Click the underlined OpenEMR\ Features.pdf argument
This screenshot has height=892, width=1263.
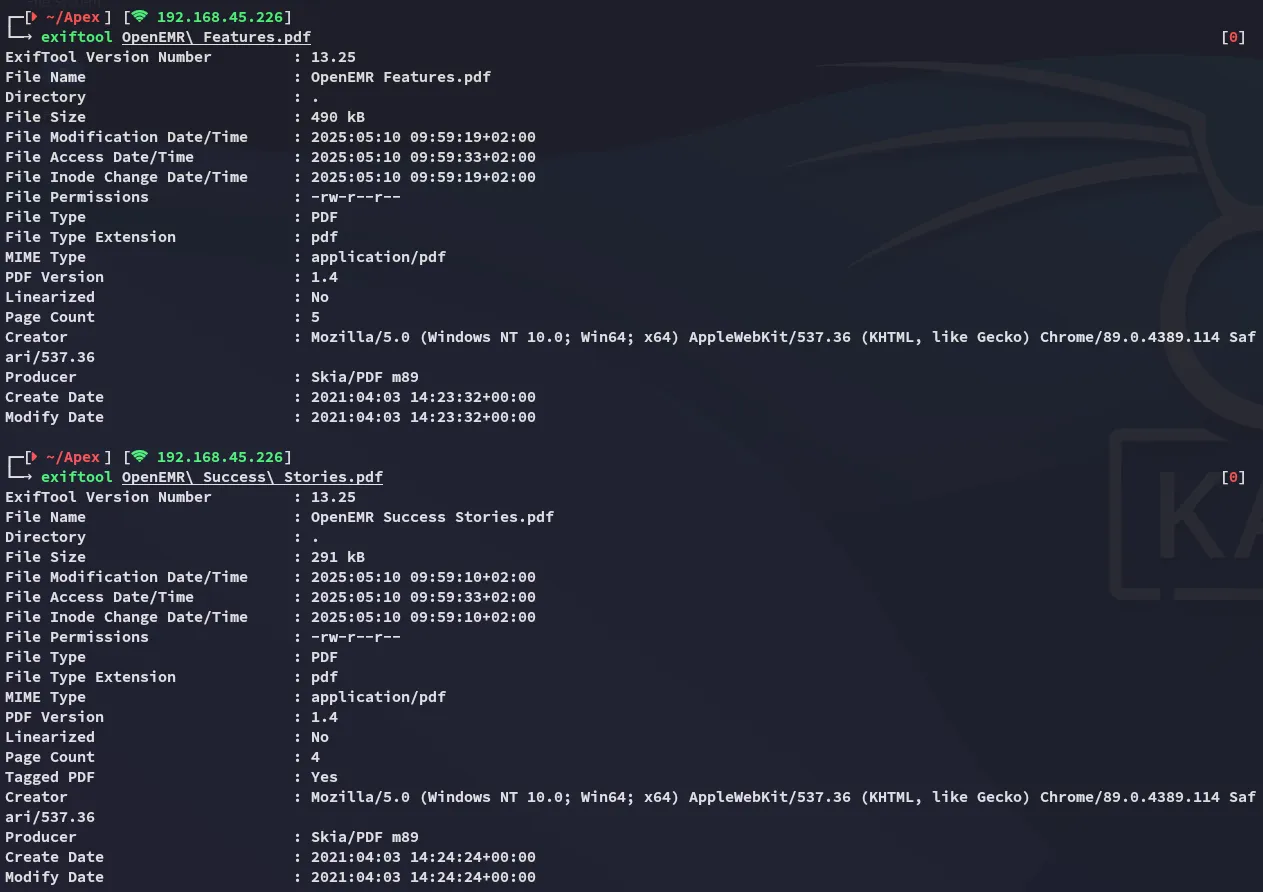pyautogui.click(x=216, y=37)
